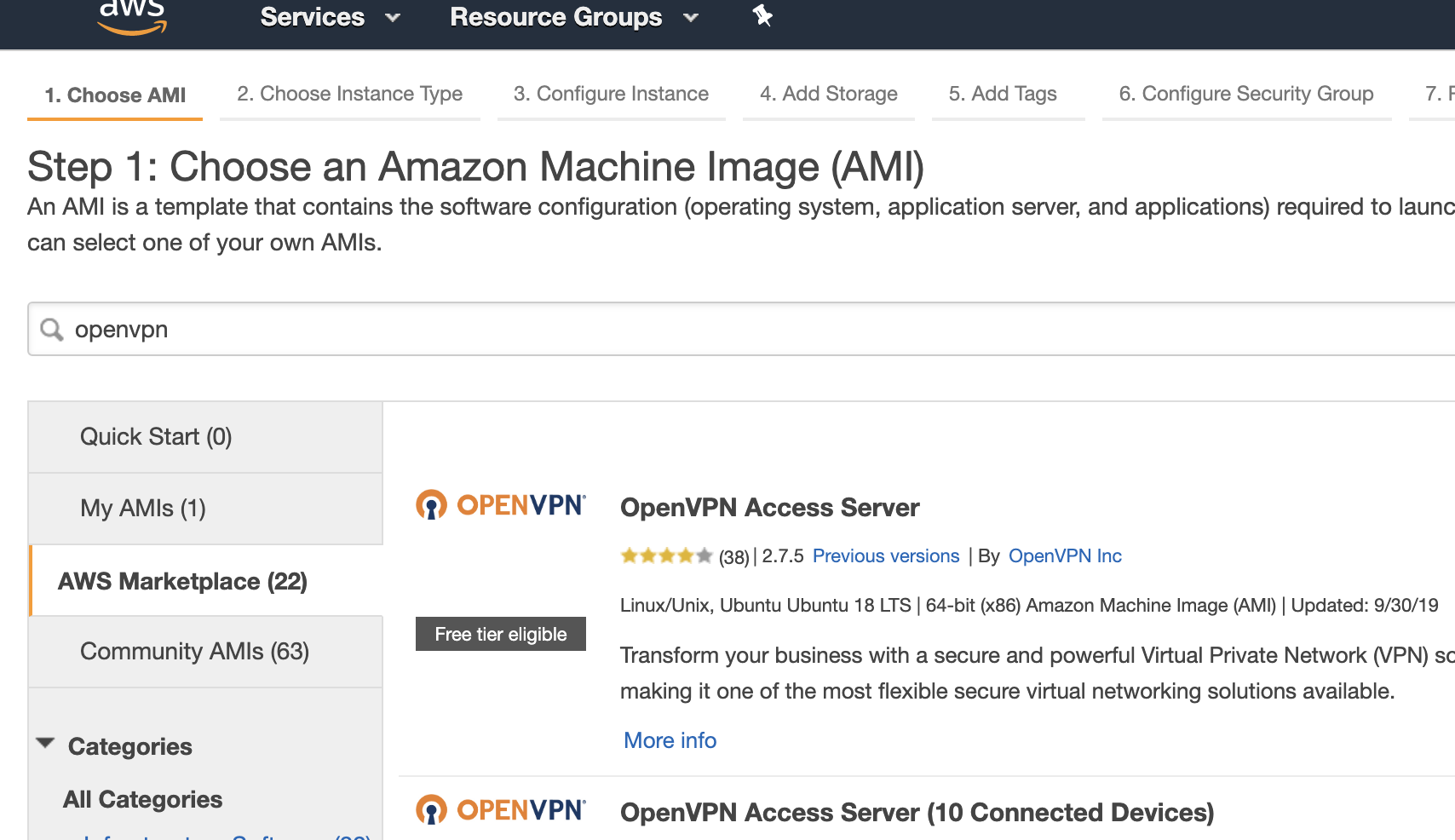
Task: Select AWS Marketplace (22) in sidebar
Action: pyautogui.click(x=205, y=581)
